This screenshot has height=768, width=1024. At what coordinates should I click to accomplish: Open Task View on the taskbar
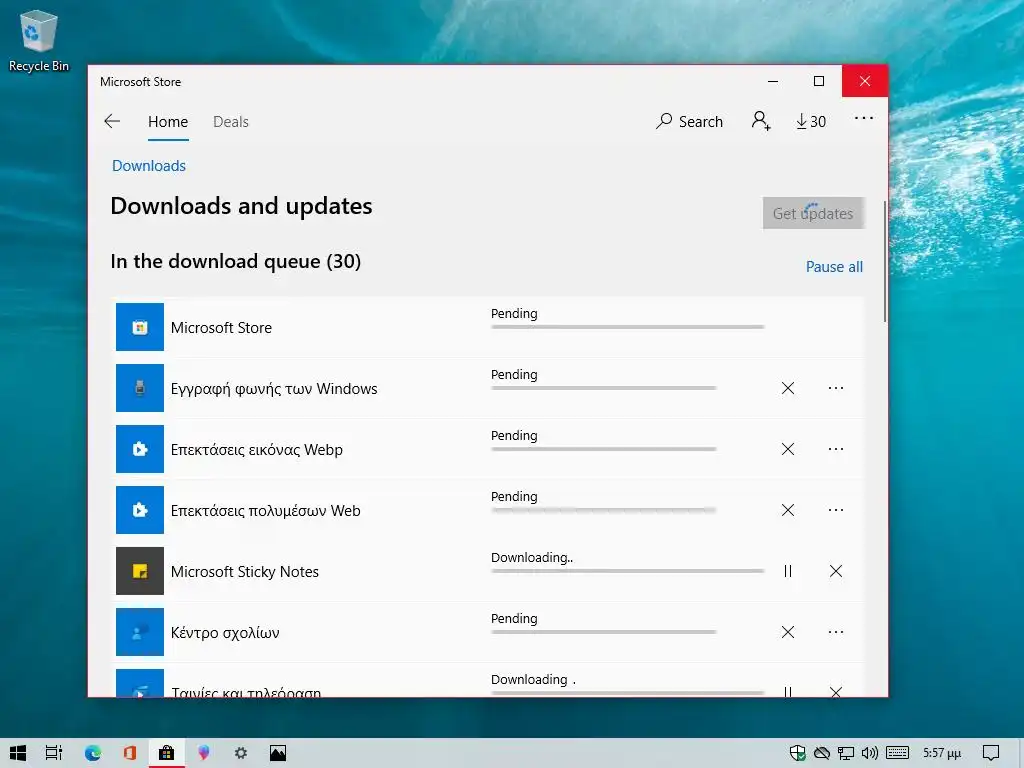coord(54,753)
